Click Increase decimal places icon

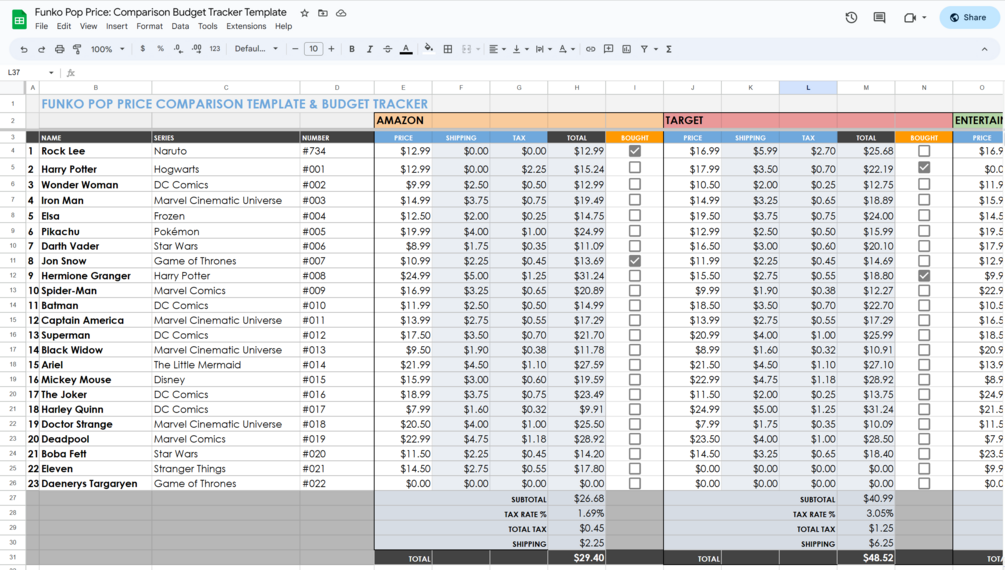click(196, 49)
